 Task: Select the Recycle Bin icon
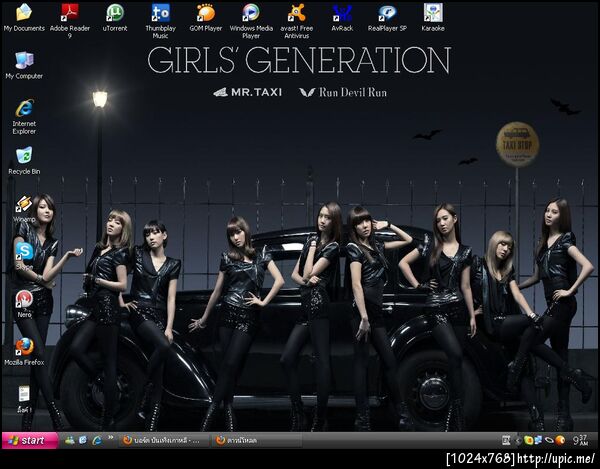[x=24, y=161]
